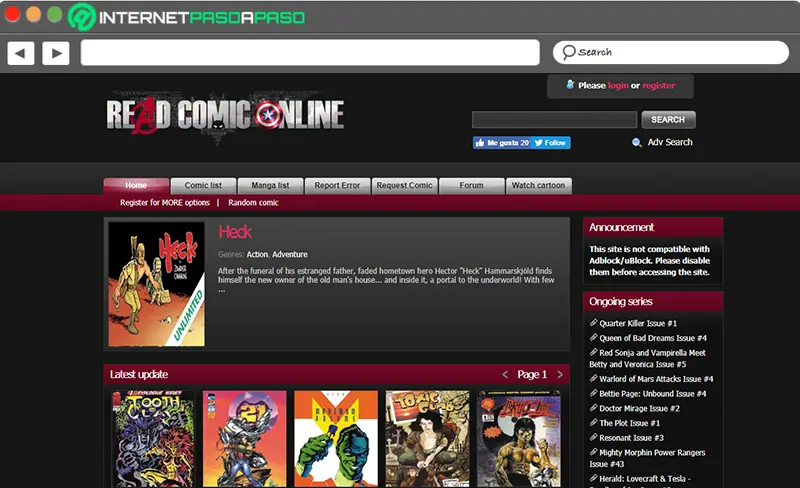Open the Home tab
Viewport: 800px width, 488px height.
click(136, 185)
